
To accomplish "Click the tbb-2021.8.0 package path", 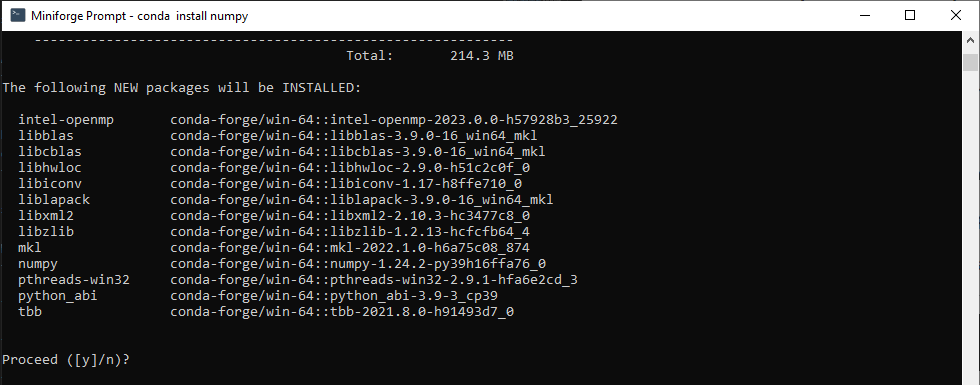I will point(342,312).
